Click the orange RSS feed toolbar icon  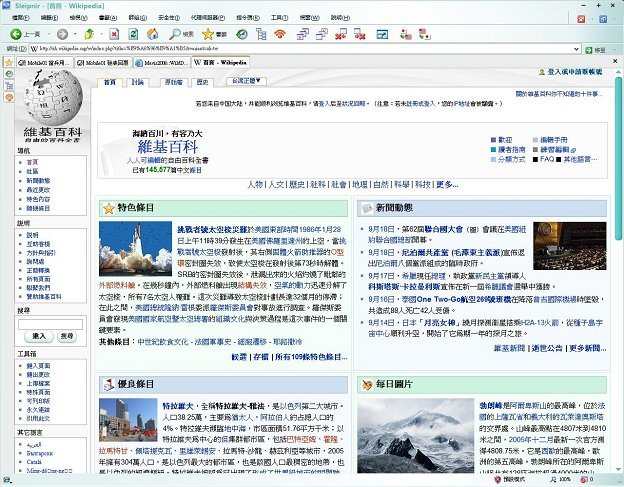pos(280,34)
